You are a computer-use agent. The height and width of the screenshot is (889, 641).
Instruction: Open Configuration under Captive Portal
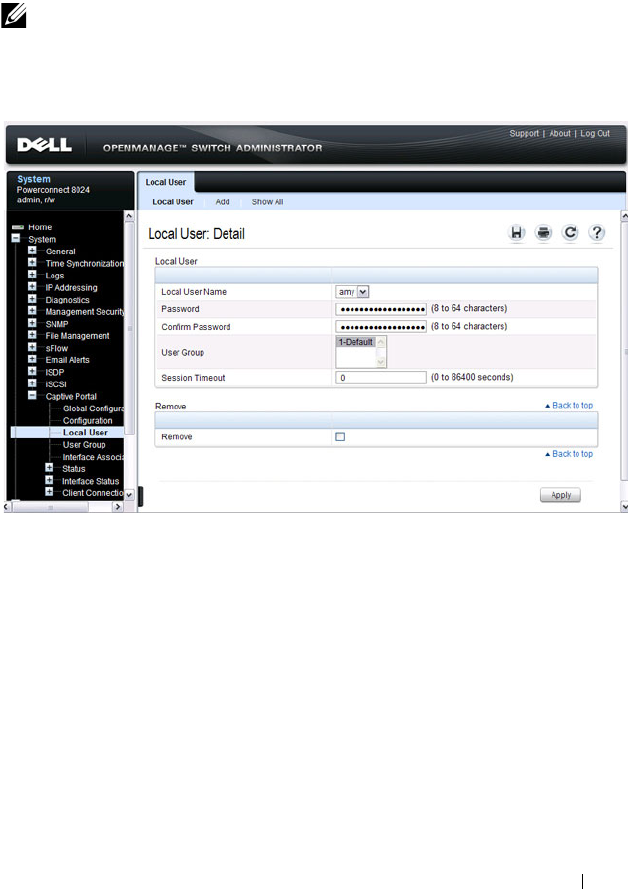click(x=88, y=420)
